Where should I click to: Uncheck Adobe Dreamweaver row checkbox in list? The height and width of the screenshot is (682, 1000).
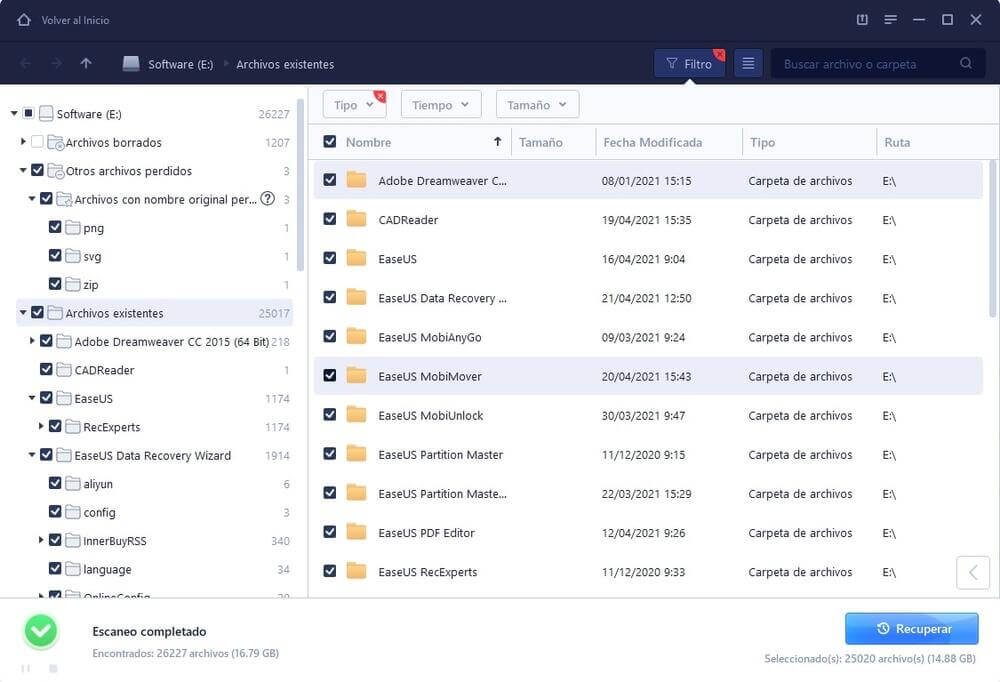click(x=330, y=180)
